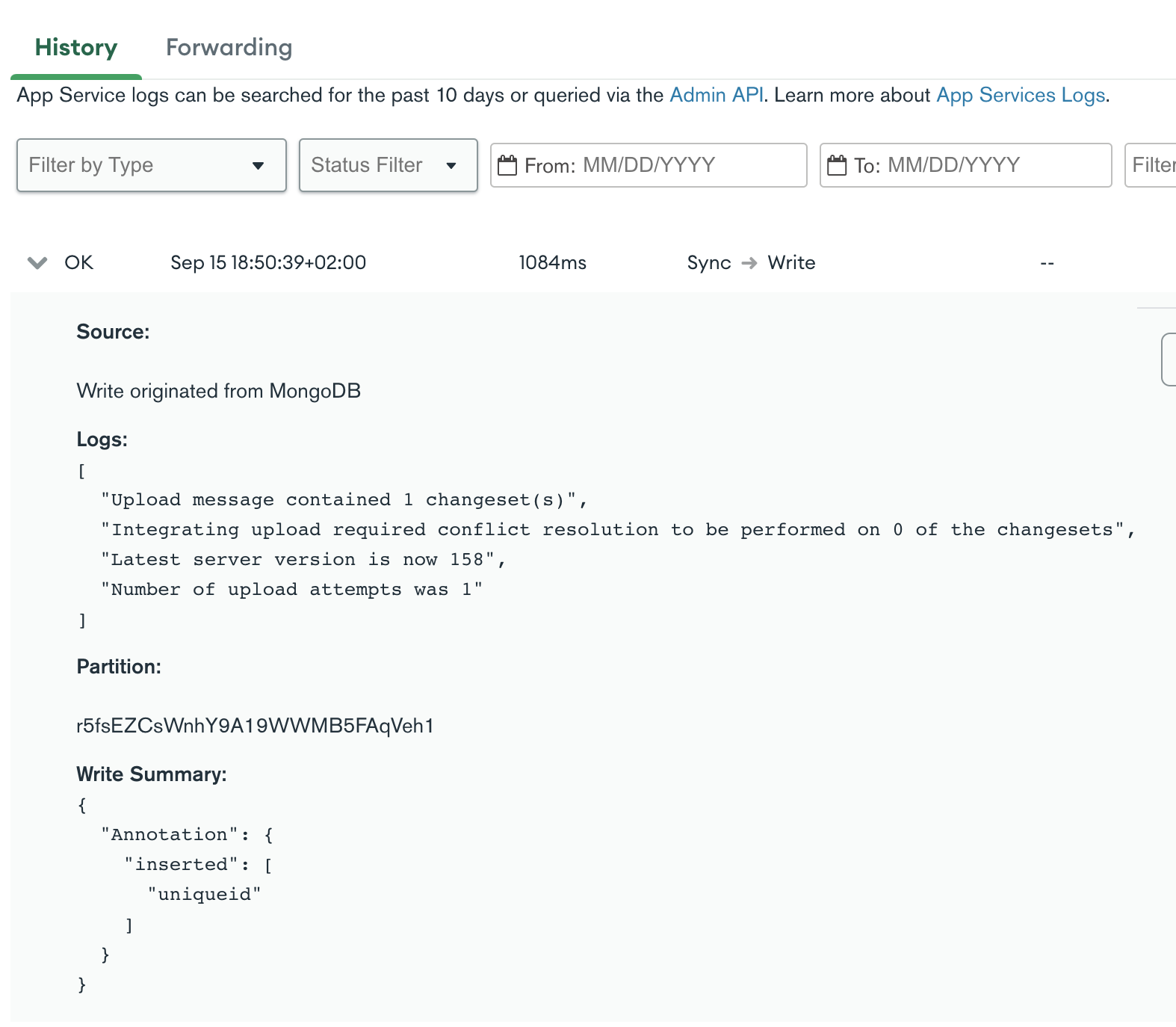Click the 1084ms duration value

point(552,263)
